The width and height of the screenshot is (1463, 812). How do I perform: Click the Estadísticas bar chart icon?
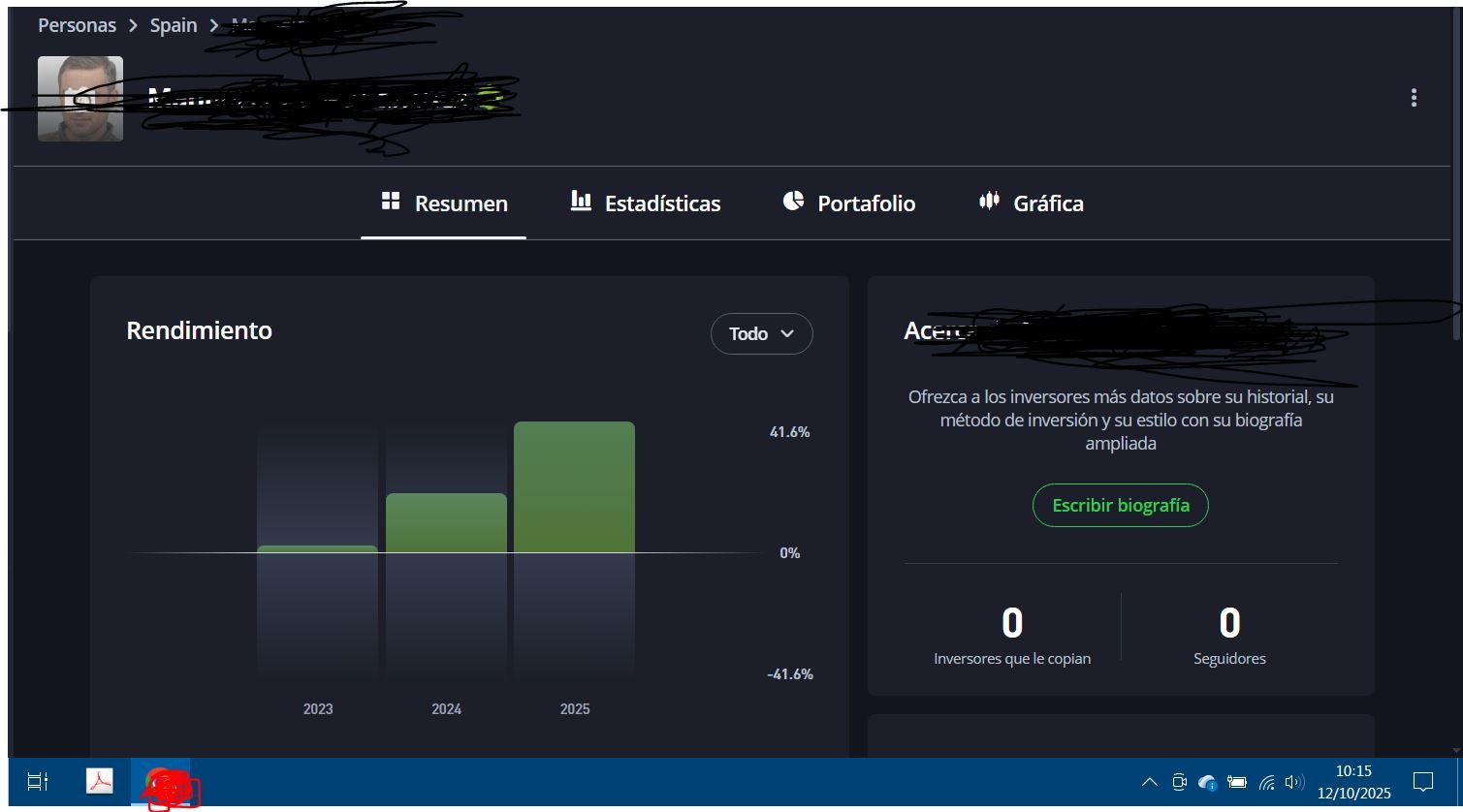coord(581,201)
